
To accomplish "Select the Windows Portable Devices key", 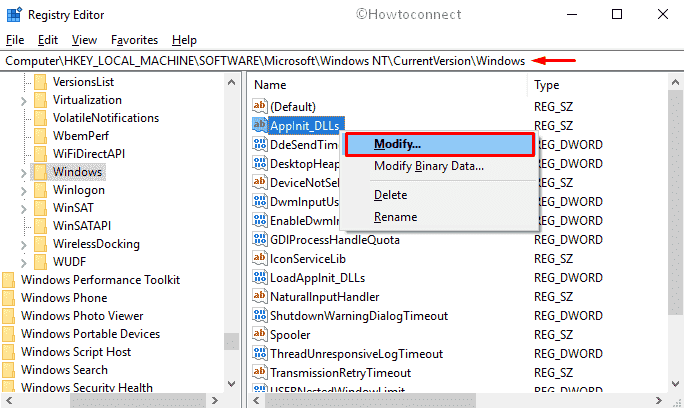I will pos(90,334).
